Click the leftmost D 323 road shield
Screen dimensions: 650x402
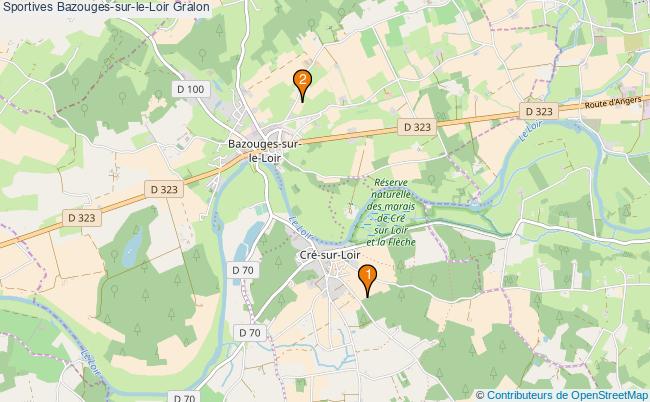point(82,218)
